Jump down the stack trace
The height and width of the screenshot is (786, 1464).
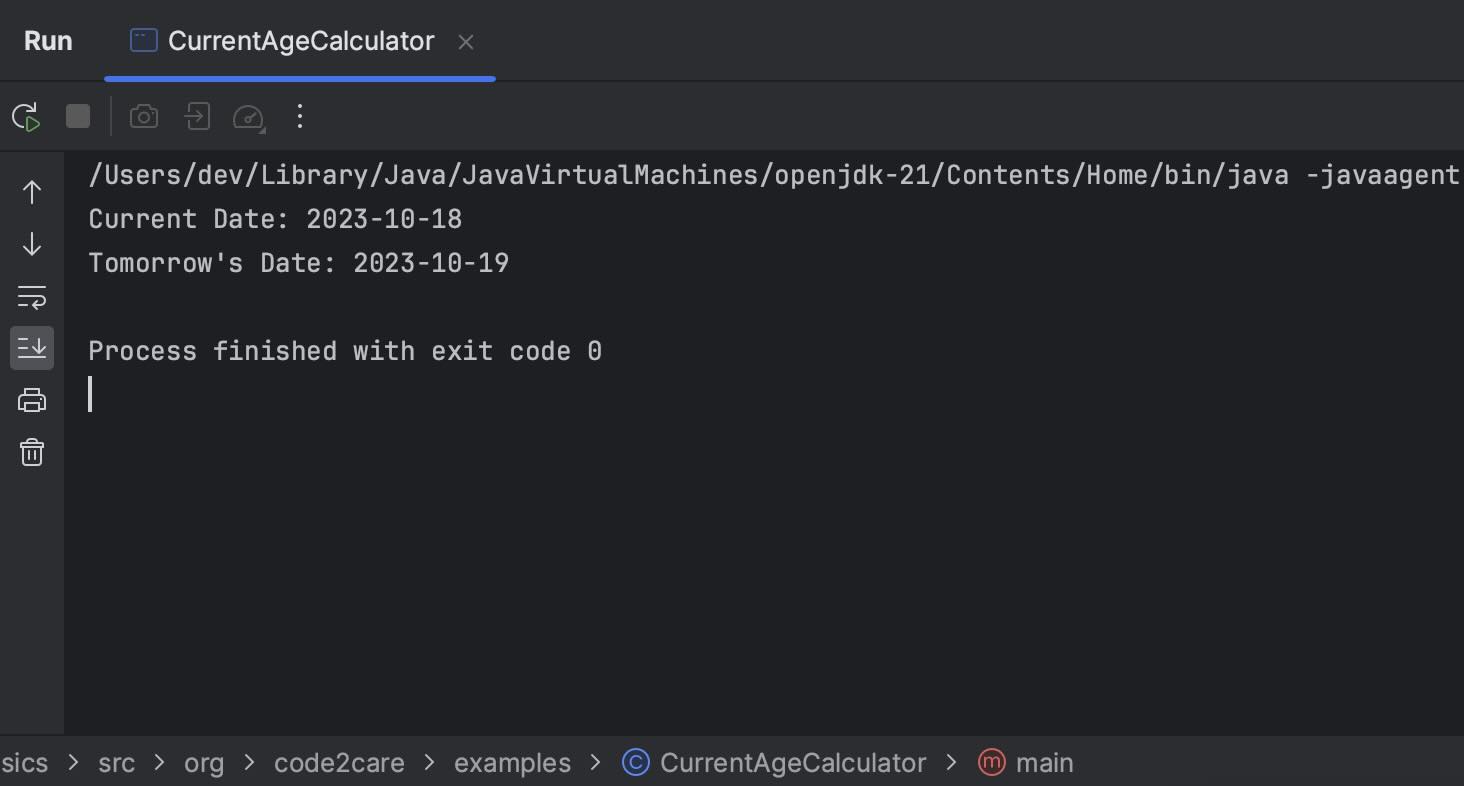click(31, 244)
